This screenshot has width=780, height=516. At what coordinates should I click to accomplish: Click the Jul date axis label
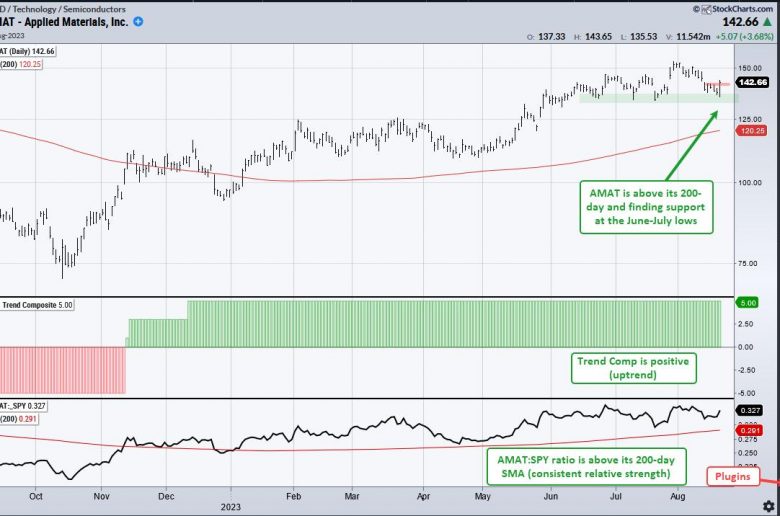pyautogui.click(x=616, y=497)
